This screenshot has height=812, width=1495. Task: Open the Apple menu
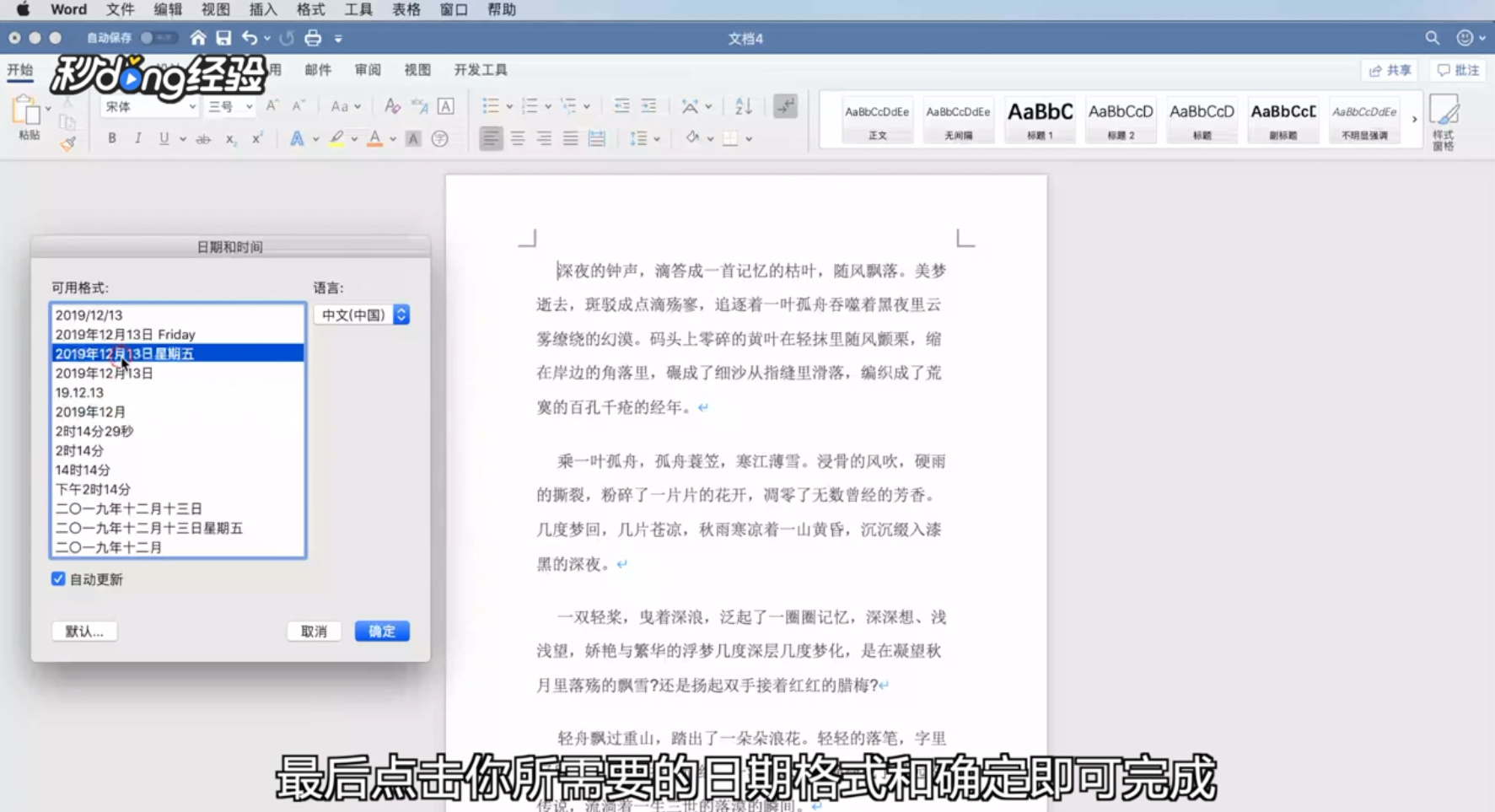tap(23, 9)
